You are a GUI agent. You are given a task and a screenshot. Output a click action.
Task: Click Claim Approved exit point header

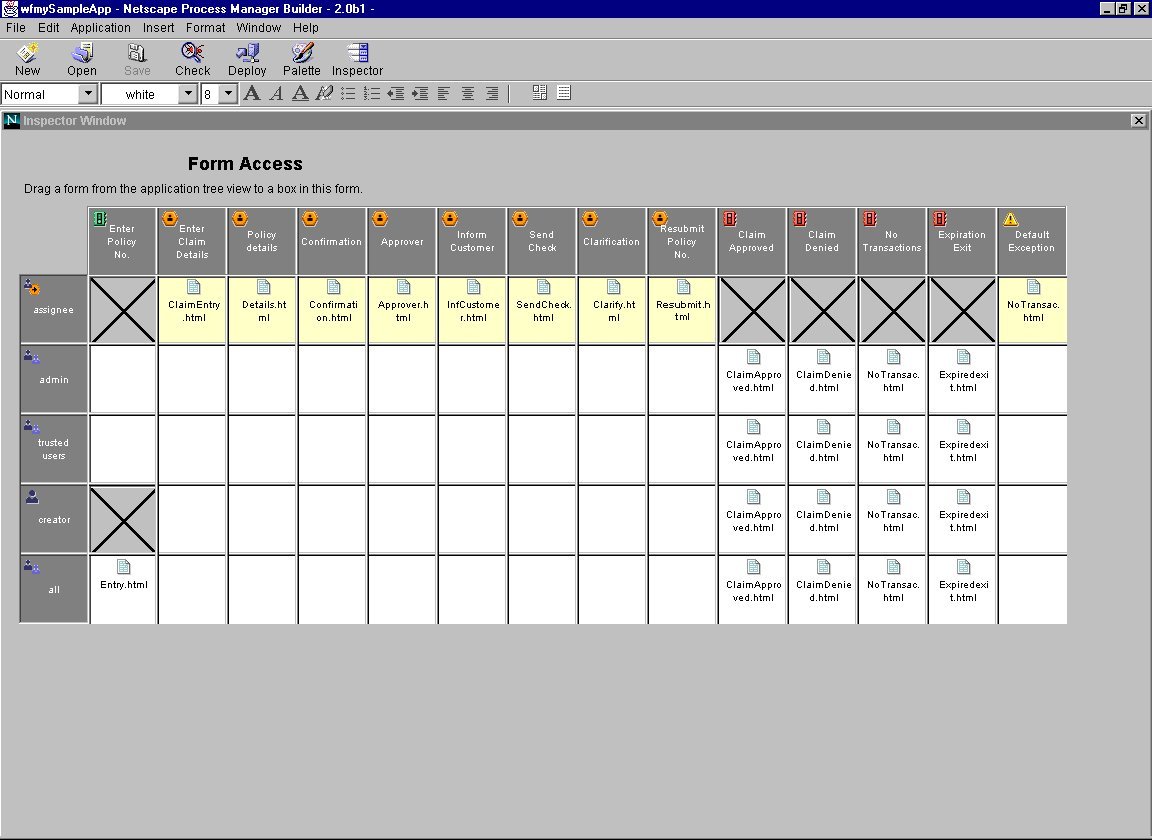click(751, 241)
